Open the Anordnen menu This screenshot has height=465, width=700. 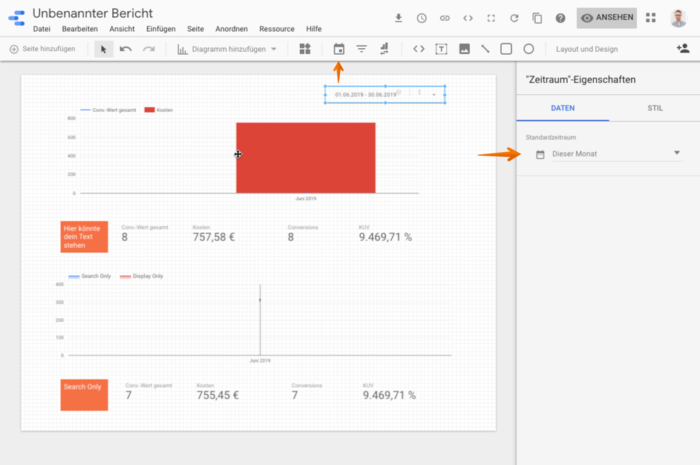point(231,29)
